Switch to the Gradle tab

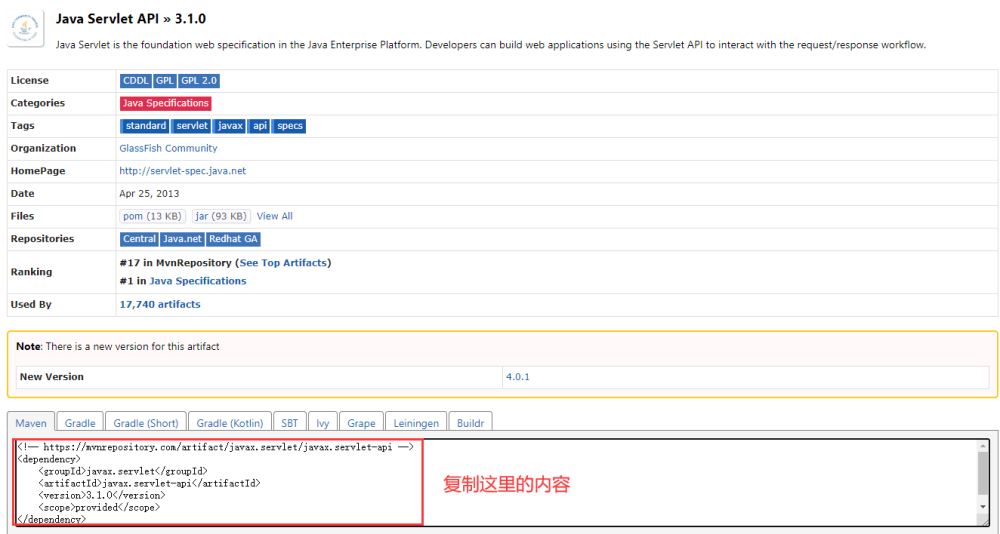80,423
